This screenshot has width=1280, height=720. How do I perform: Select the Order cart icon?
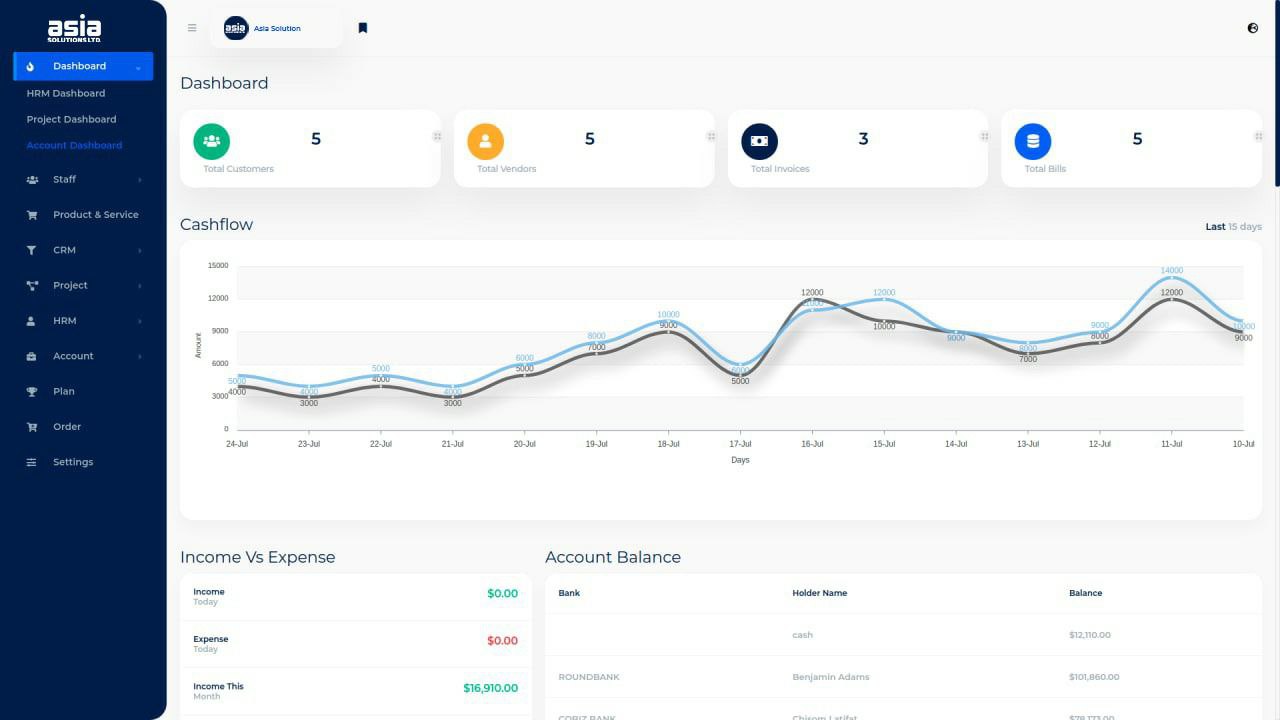click(x=34, y=426)
